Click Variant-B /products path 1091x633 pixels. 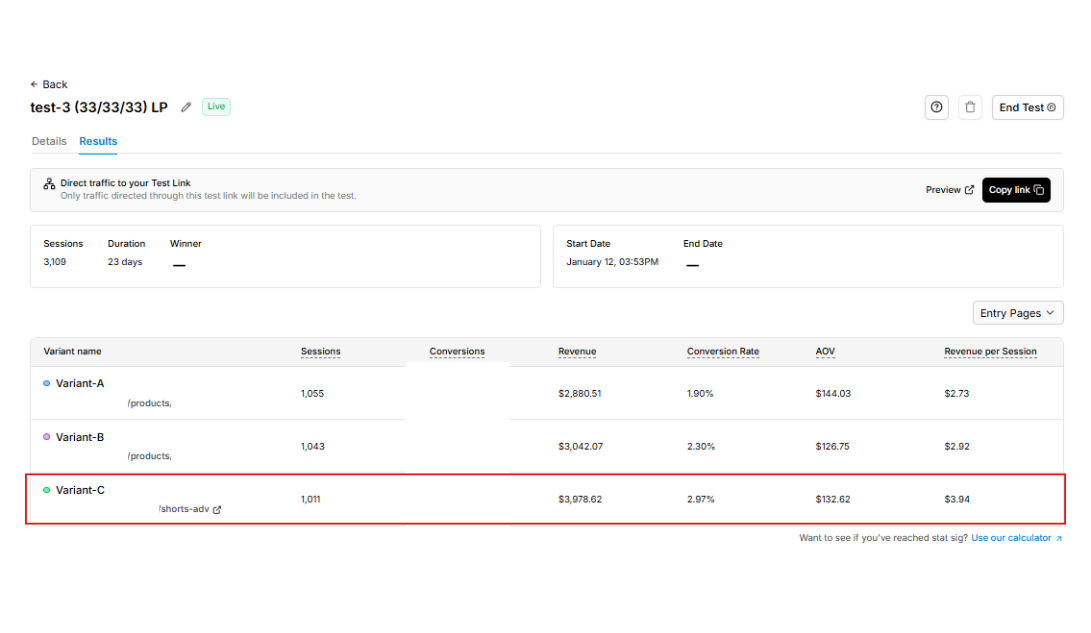pyautogui.click(x=149, y=456)
